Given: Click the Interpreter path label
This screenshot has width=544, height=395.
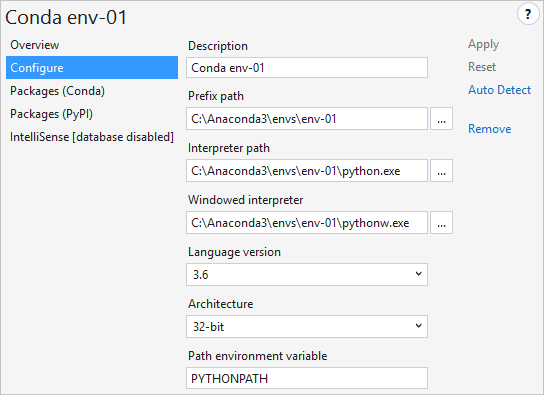Looking at the screenshot, I should (229, 148).
